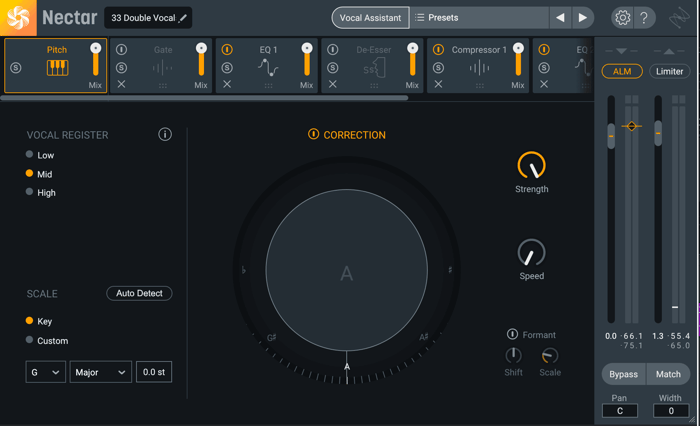Viewport: 700px width, 426px height.
Task: Open the Presets list
Action: pyautogui.click(x=479, y=18)
